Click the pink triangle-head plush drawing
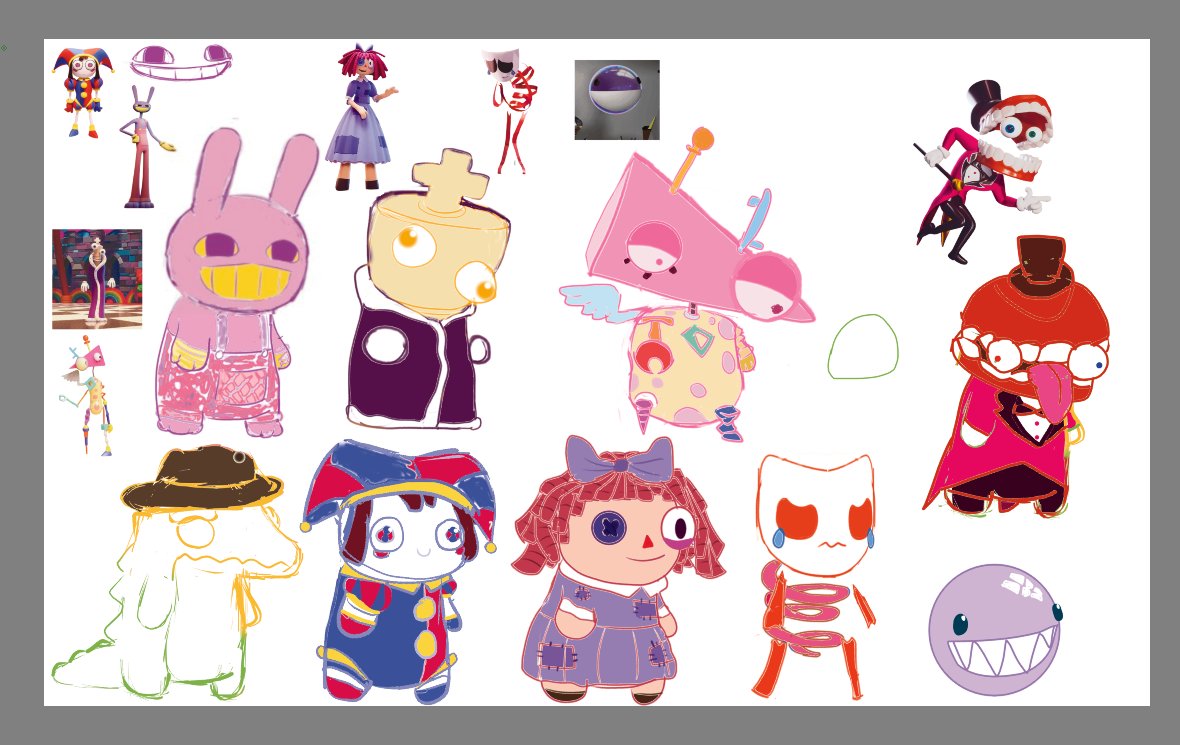The width and height of the screenshot is (1180, 745). click(x=686, y=286)
